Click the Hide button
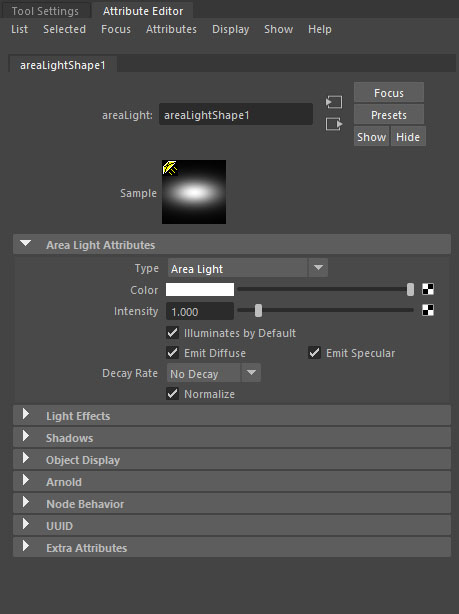 (x=408, y=137)
